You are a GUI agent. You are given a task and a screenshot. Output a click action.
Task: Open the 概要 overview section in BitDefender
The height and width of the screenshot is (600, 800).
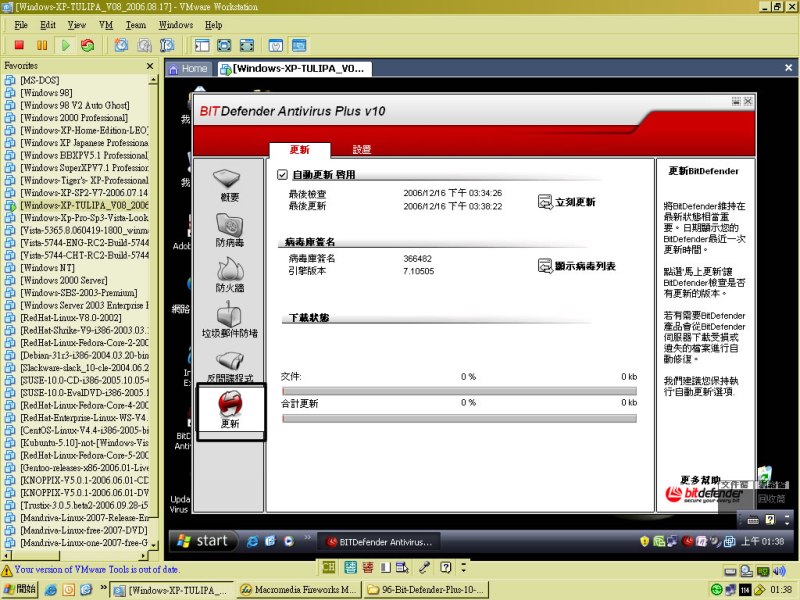[x=229, y=185]
